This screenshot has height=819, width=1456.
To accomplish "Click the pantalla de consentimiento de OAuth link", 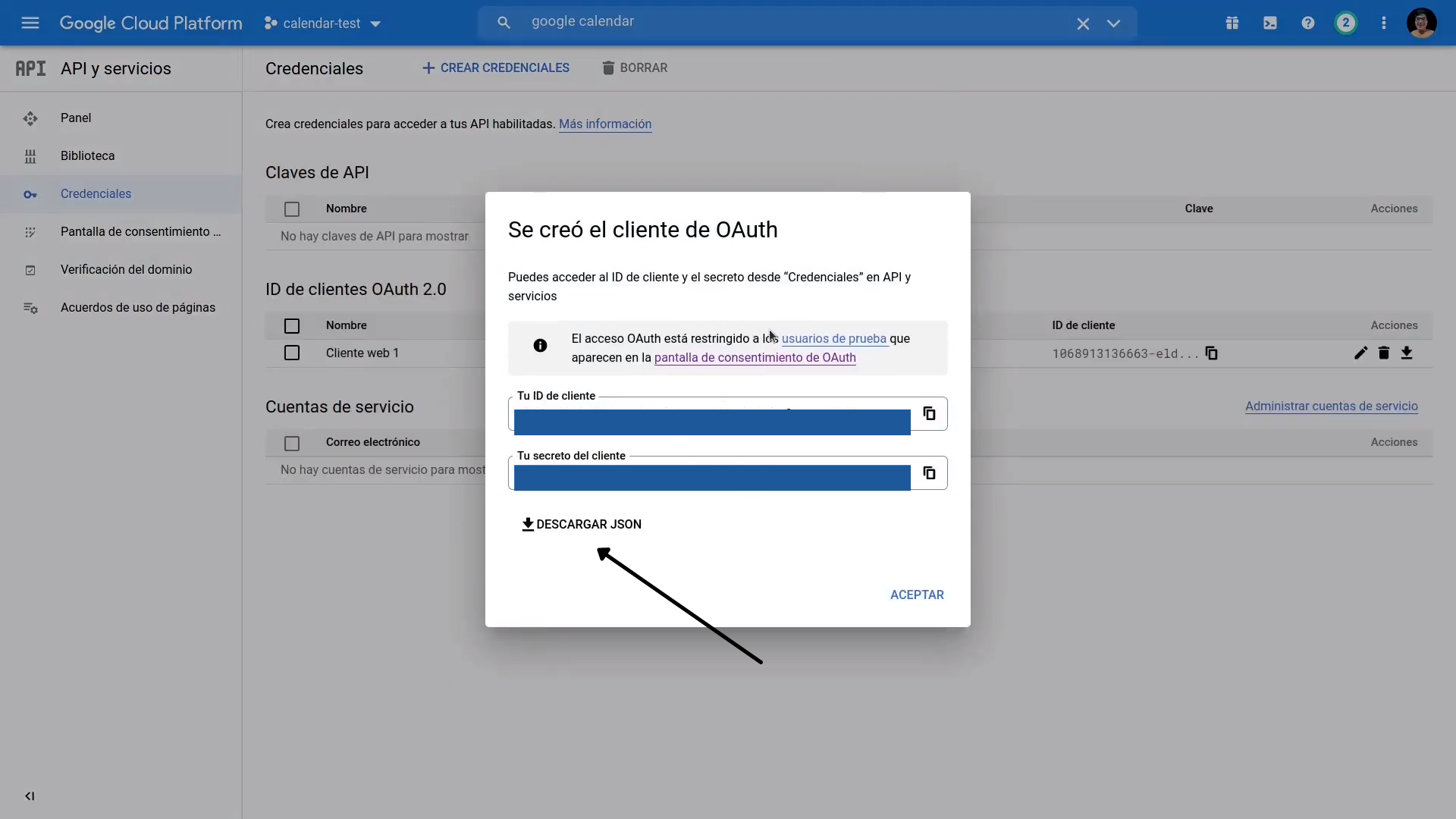I will [755, 357].
